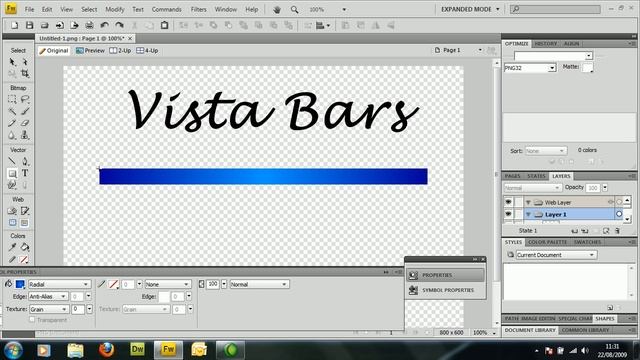Collapse the Web Layer group
640x360 pixels.
click(x=528, y=202)
